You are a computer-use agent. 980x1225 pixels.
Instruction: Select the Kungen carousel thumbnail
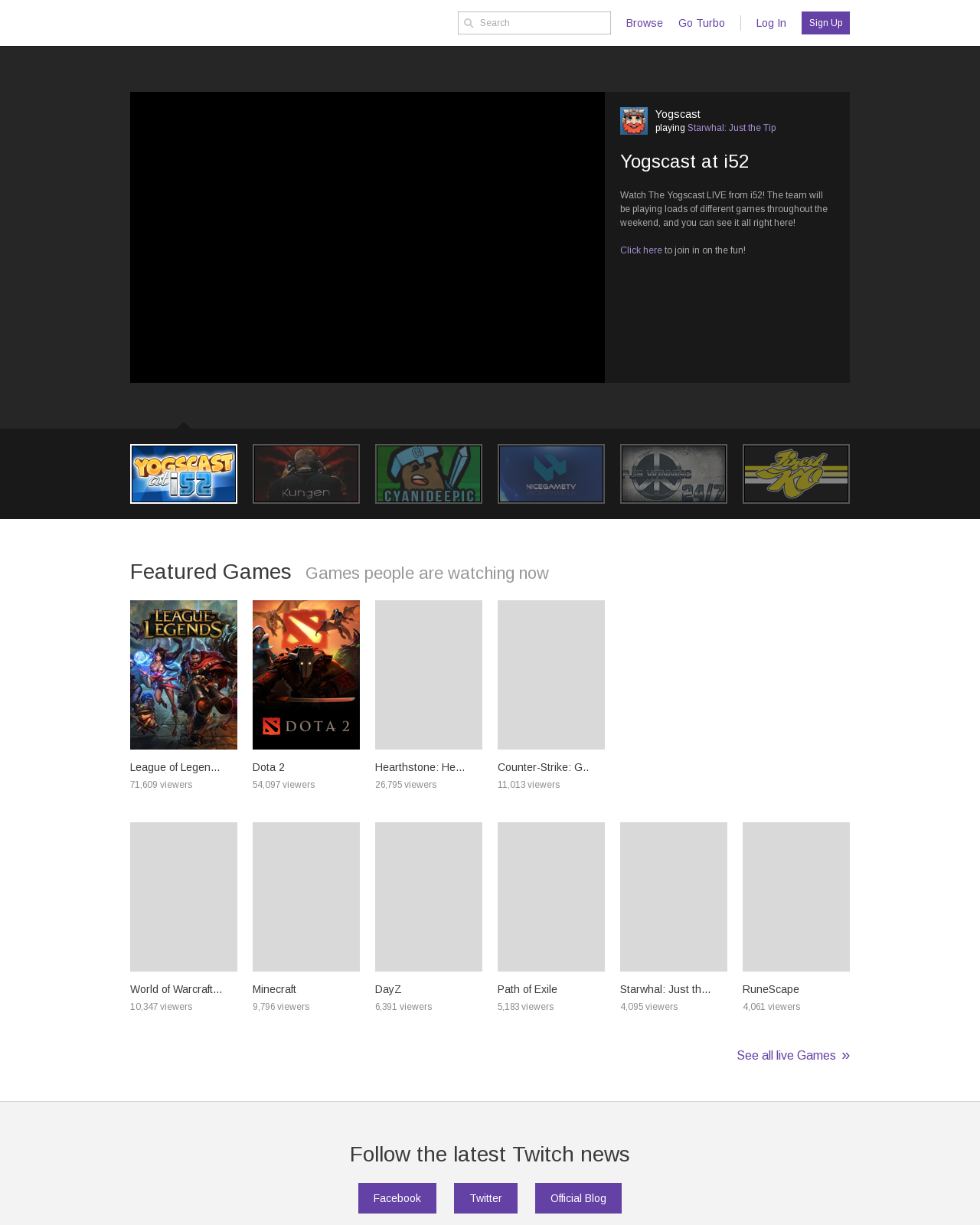click(306, 474)
